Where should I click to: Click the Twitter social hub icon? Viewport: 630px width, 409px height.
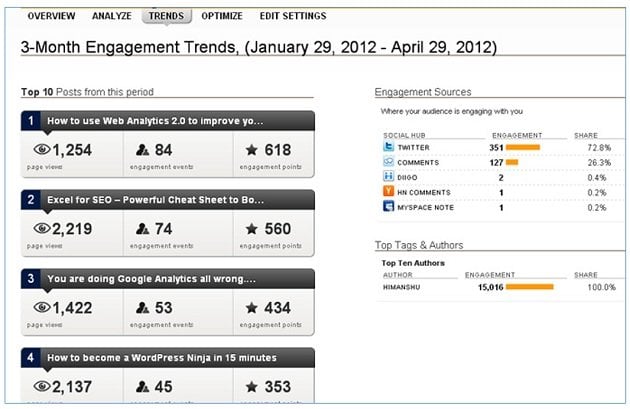coord(388,147)
